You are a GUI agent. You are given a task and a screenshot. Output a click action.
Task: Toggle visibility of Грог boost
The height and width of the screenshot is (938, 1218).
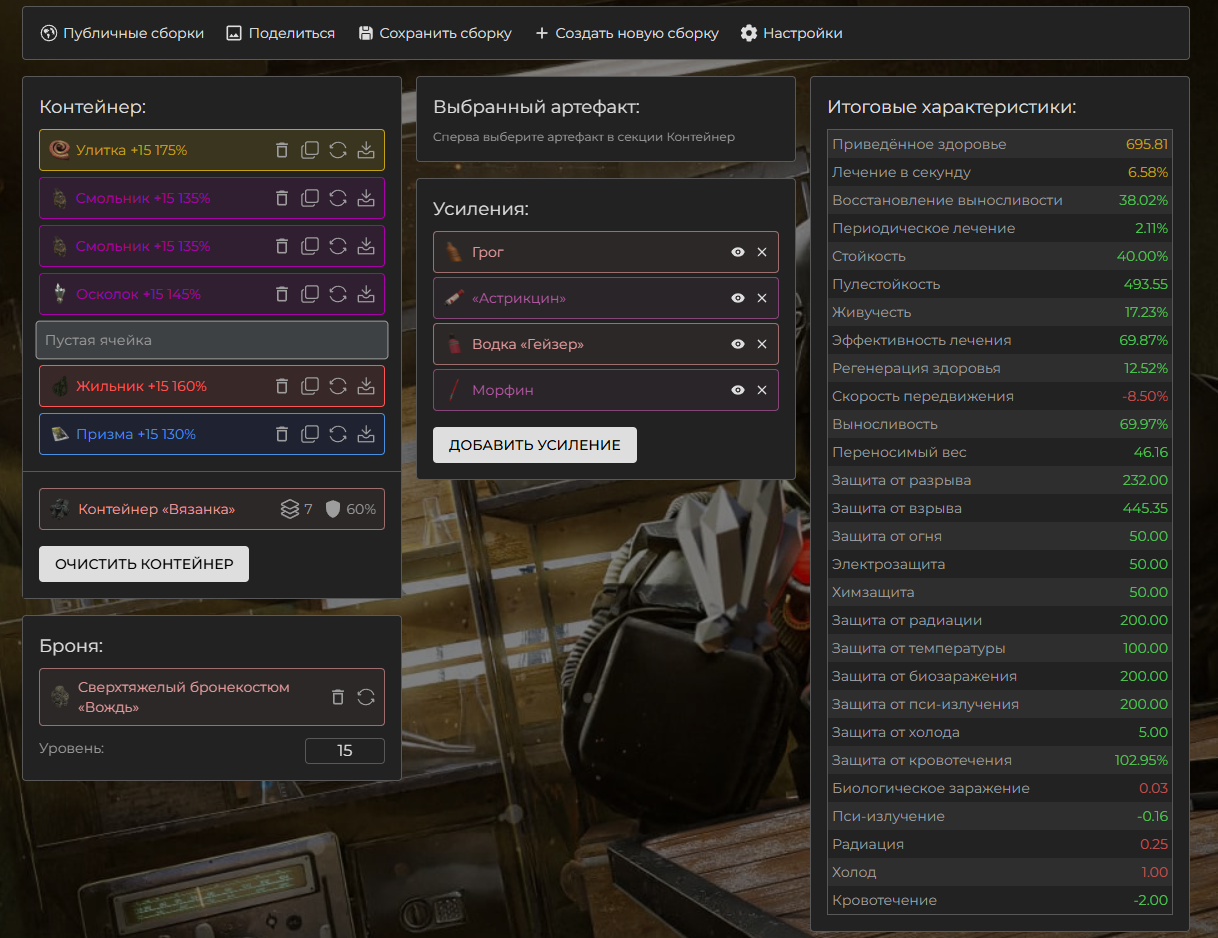coord(738,252)
